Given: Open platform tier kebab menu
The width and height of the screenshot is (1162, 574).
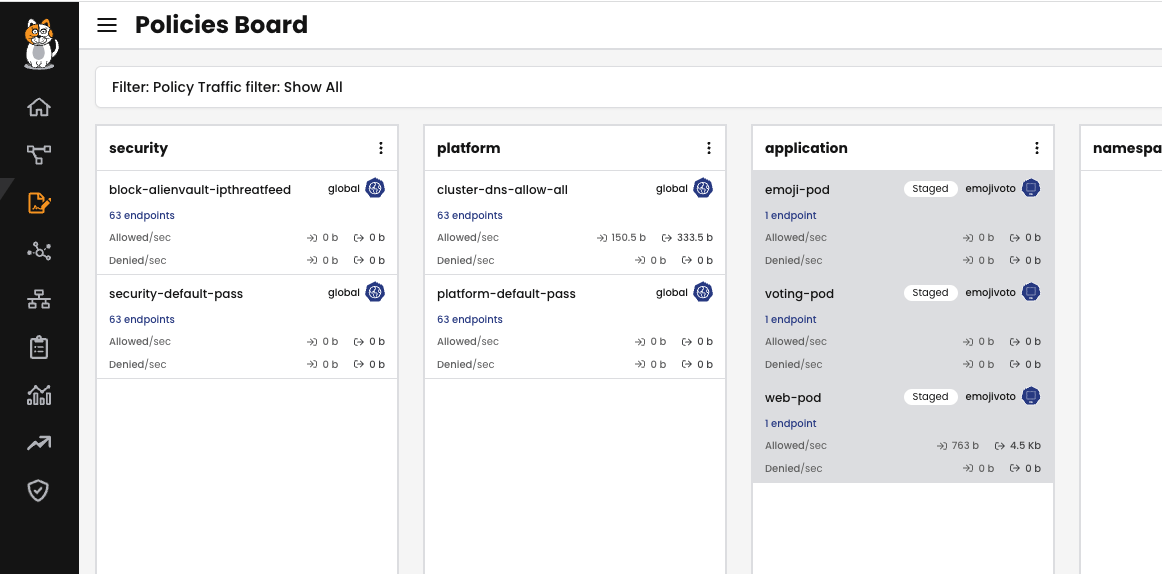Looking at the screenshot, I should tap(708, 148).
